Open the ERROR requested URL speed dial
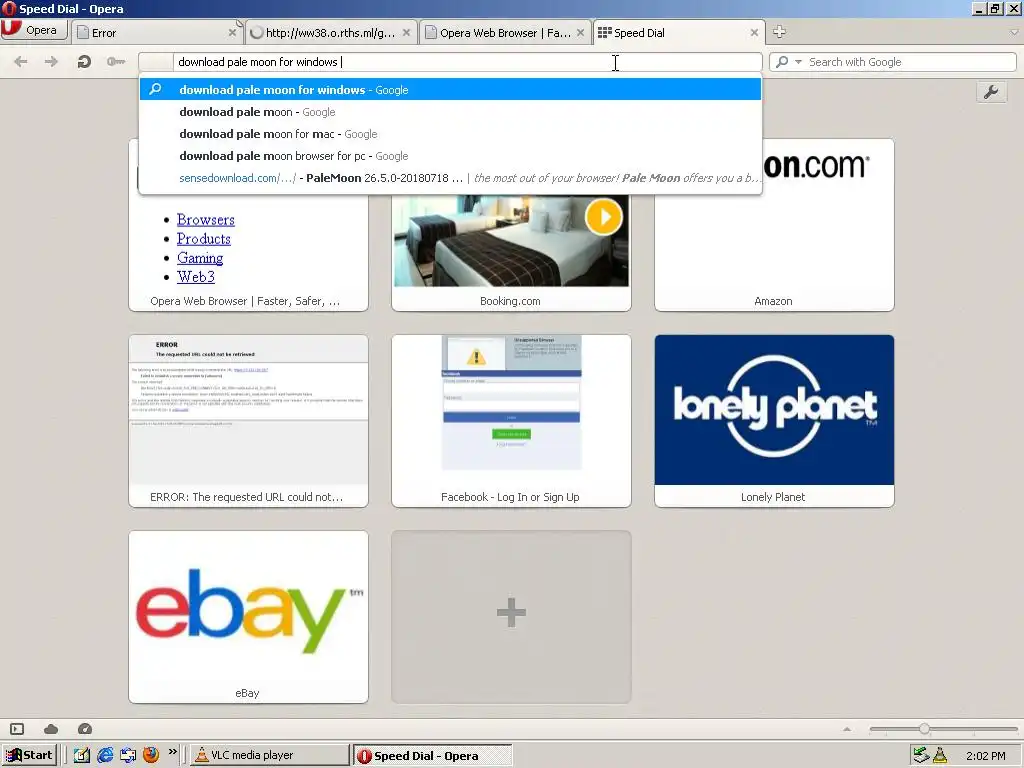Image resolution: width=1024 pixels, height=768 pixels. (248, 421)
